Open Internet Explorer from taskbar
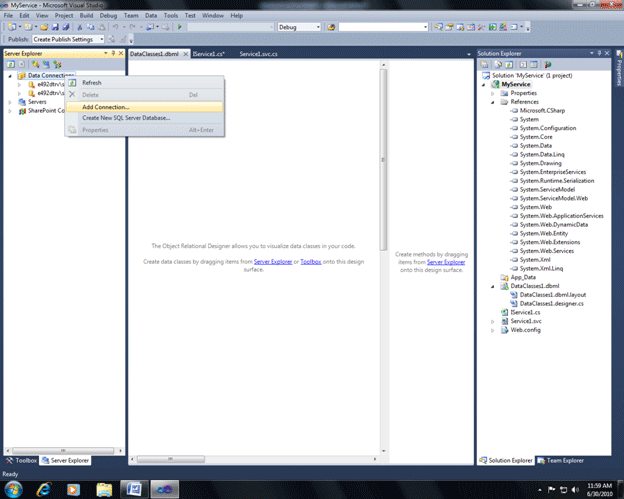624x499 pixels. [x=44, y=489]
